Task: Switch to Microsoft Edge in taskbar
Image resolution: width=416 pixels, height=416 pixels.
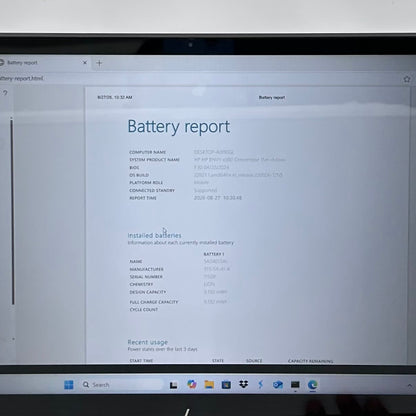Action: 312,385
